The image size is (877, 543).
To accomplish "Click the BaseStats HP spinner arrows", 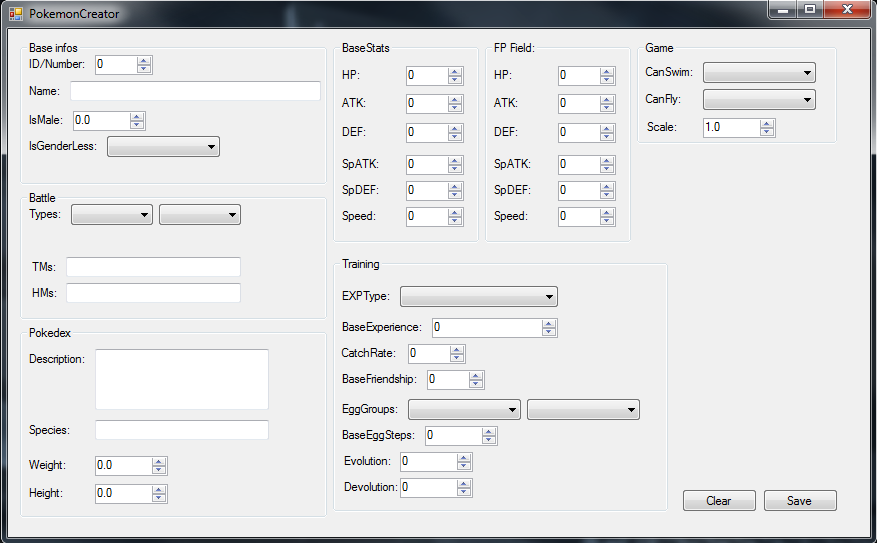I will click(455, 76).
